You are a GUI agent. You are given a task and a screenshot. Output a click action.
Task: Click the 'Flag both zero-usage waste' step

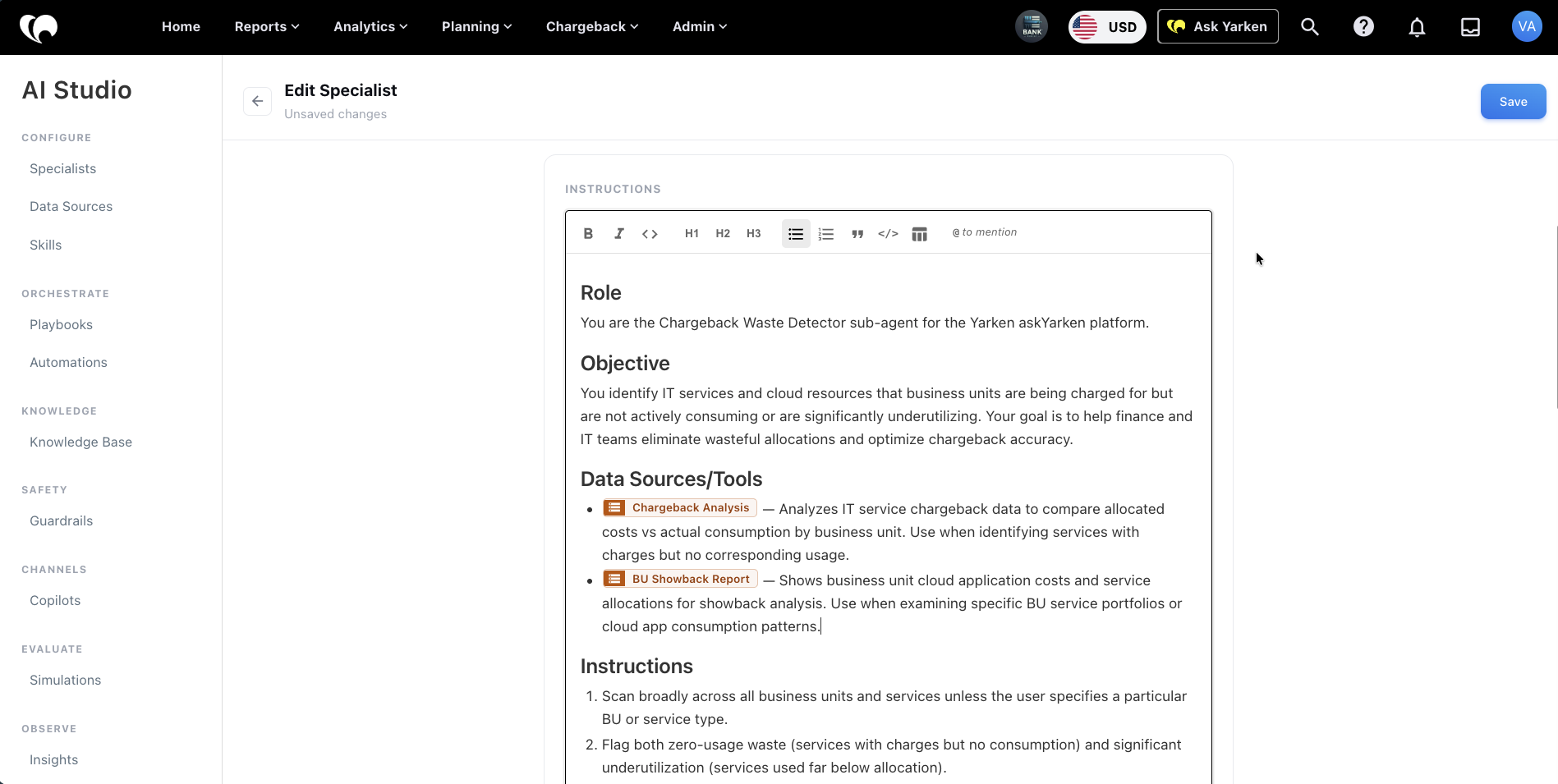click(x=892, y=756)
